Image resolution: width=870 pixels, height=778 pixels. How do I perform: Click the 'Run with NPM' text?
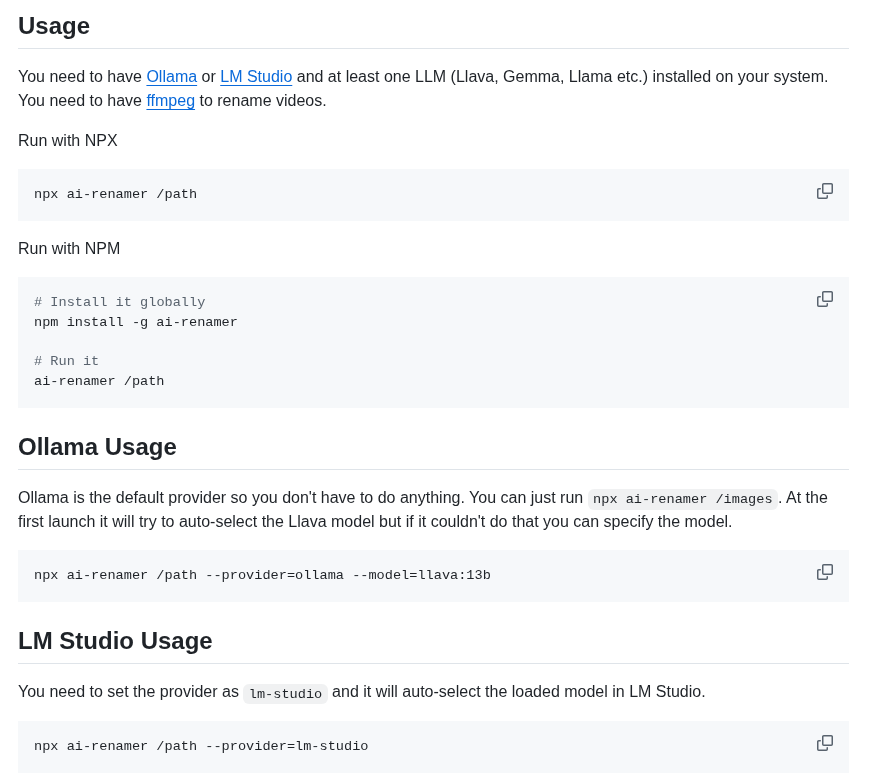pos(69,249)
